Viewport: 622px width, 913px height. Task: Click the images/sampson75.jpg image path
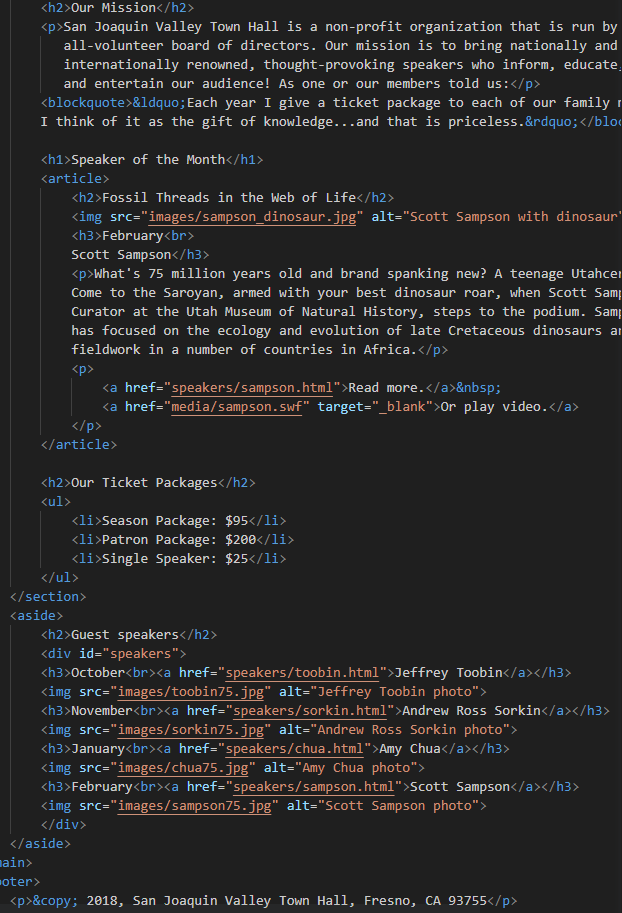(195, 806)
